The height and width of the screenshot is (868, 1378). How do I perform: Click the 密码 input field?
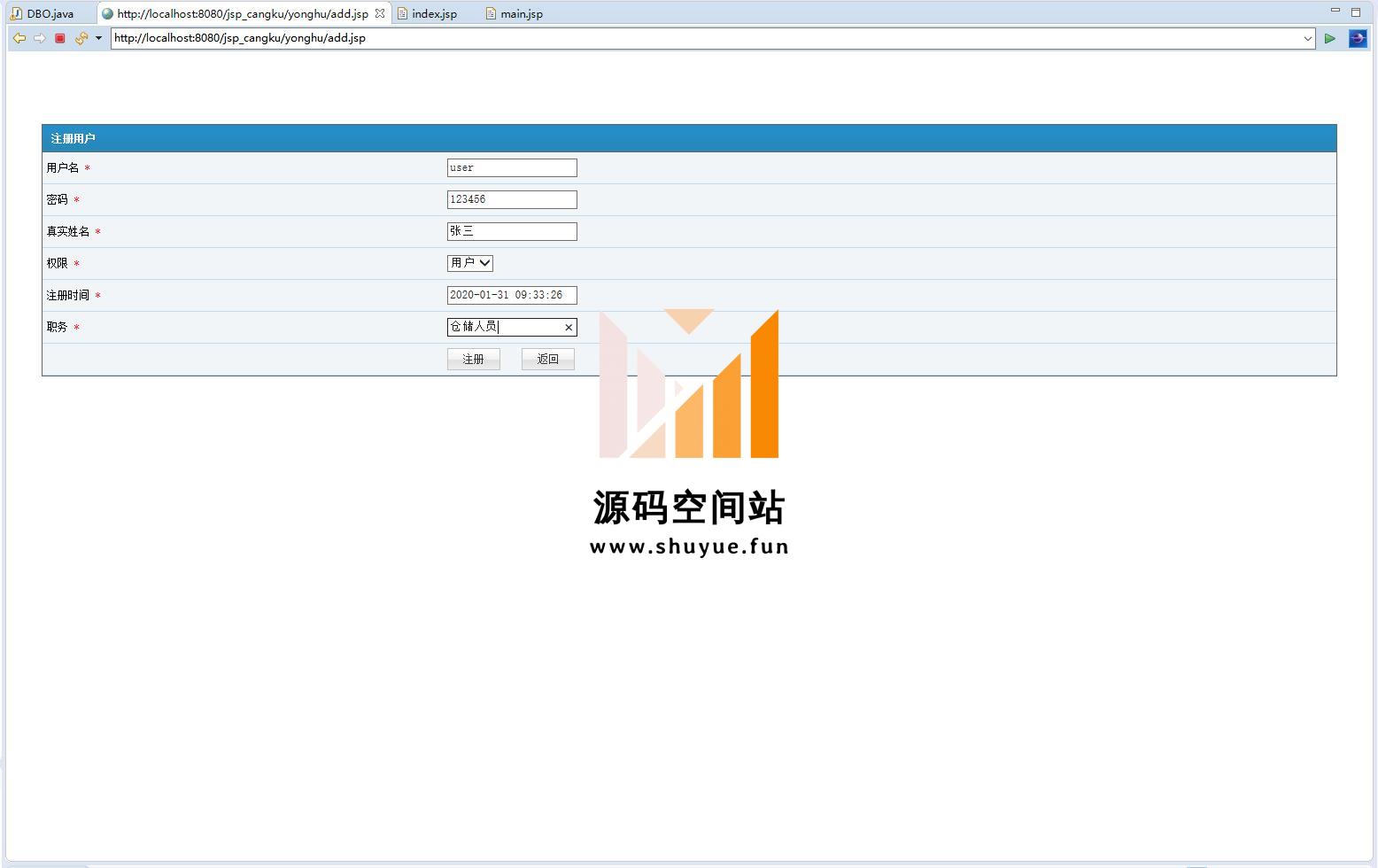pos(512,199)
